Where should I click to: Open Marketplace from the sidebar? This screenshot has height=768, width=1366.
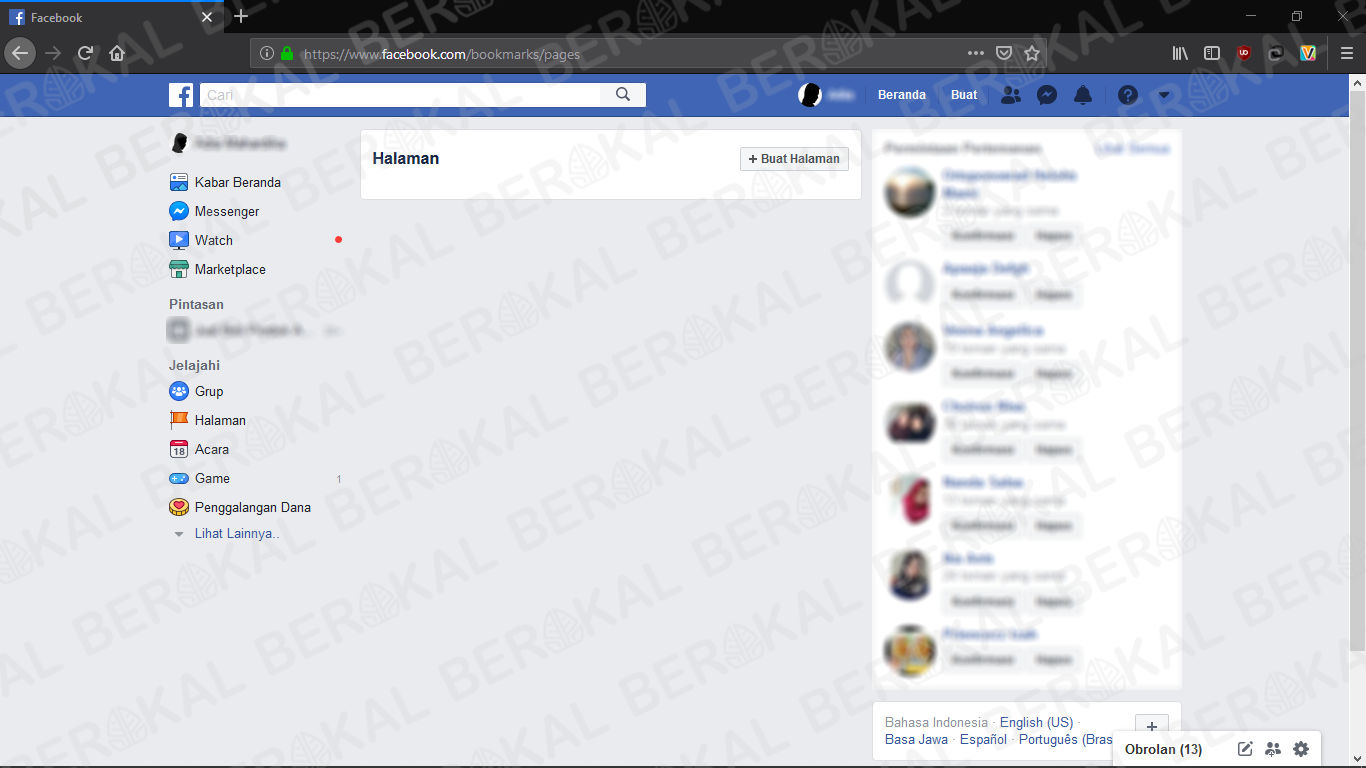pos(232,269)
